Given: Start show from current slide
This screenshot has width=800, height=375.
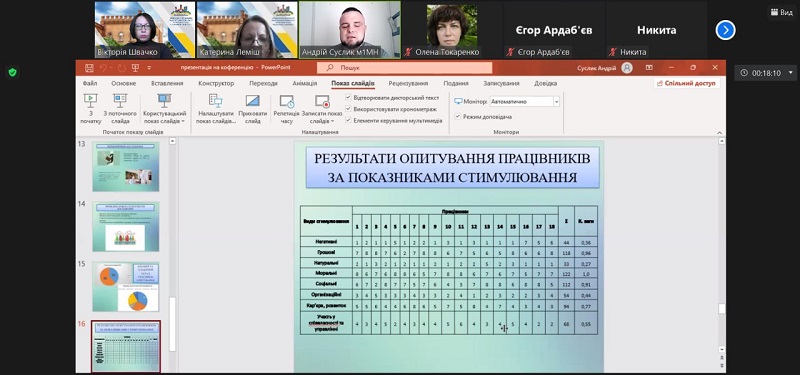Looking at the screenshot, I should click(x=120, y=101).
